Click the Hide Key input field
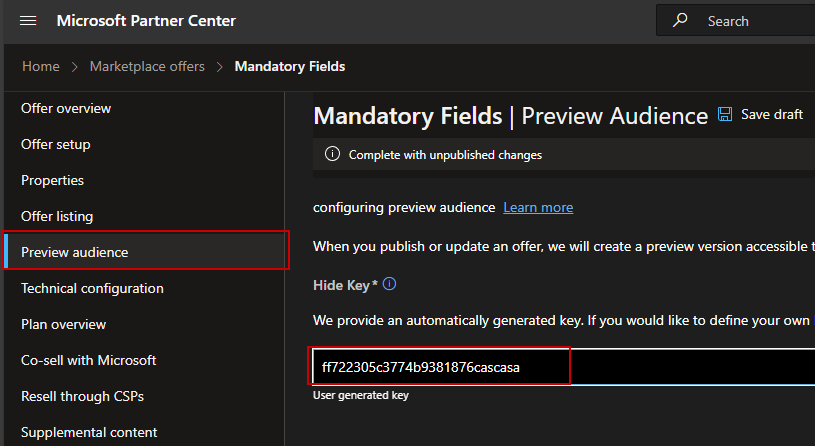Screen dimensions: 815x446 click(563, 367)
